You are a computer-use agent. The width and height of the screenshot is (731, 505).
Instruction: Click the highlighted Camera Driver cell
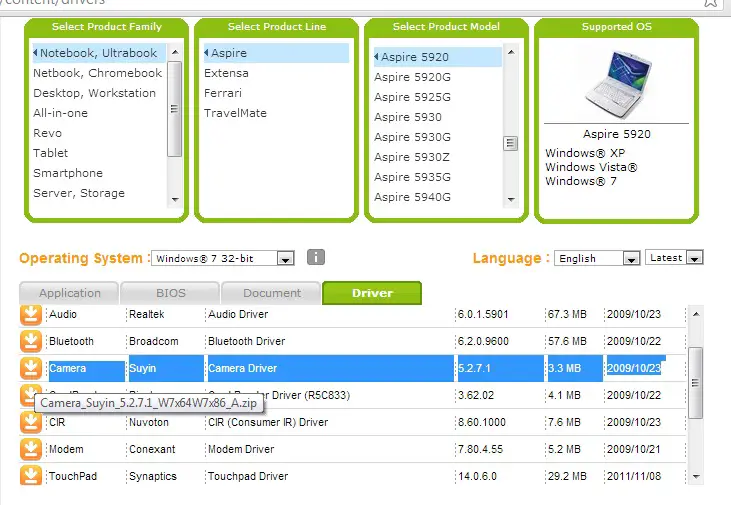click(330, 368)
